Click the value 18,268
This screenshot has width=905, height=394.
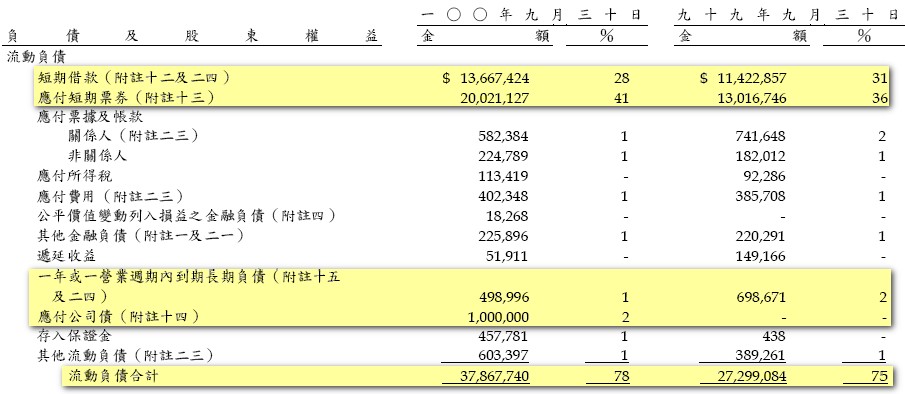point(508,216)
